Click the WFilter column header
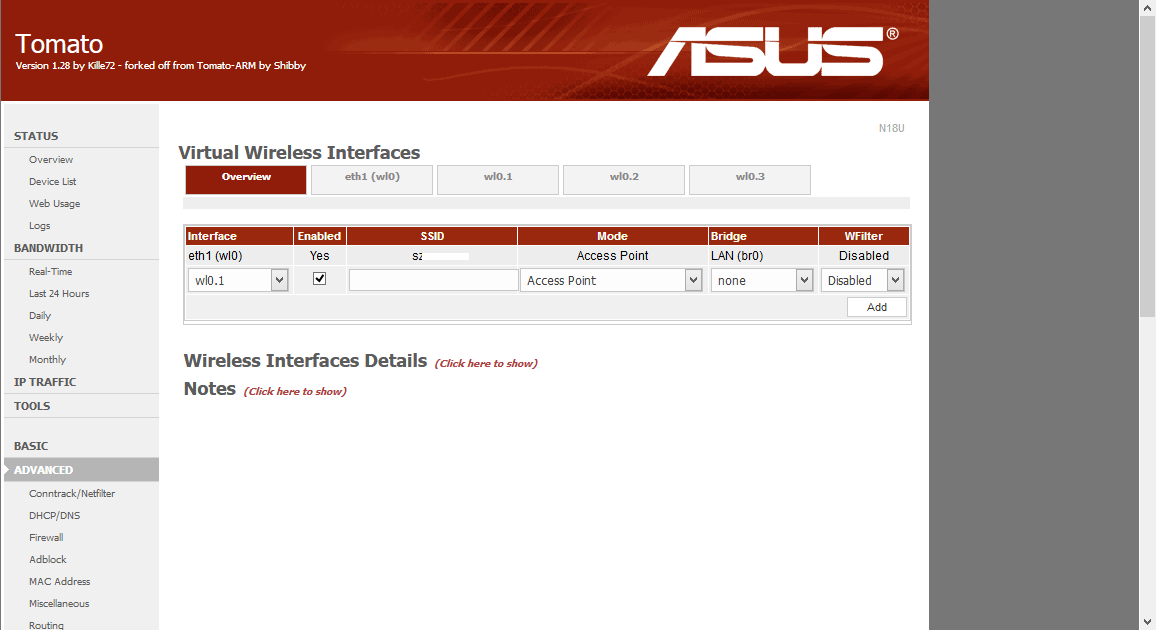1156x630 pixels. click(863, 236)
